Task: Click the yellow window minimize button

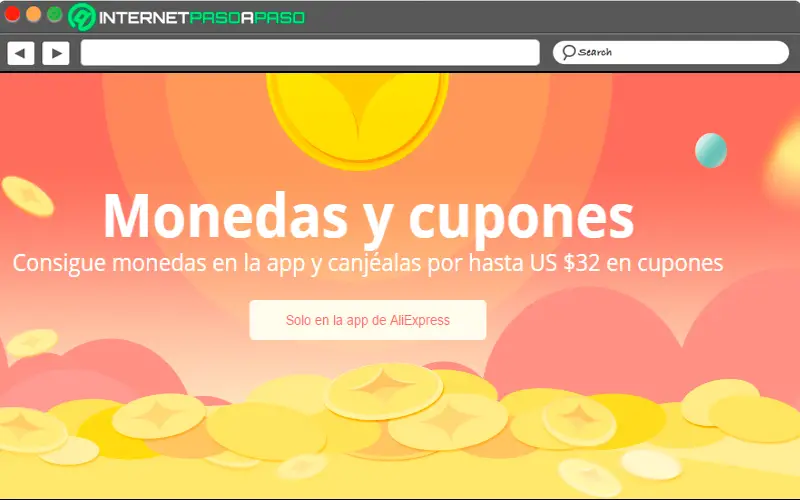Action: 34,14
